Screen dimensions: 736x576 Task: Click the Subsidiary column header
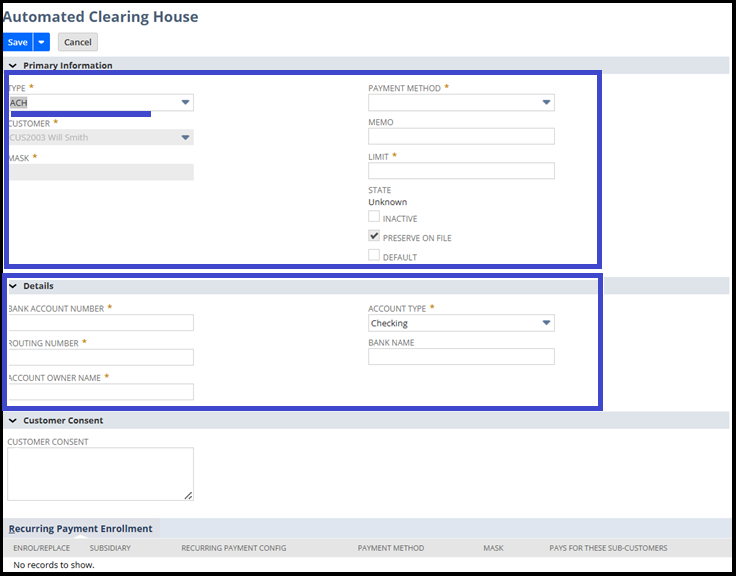point(110,548)
